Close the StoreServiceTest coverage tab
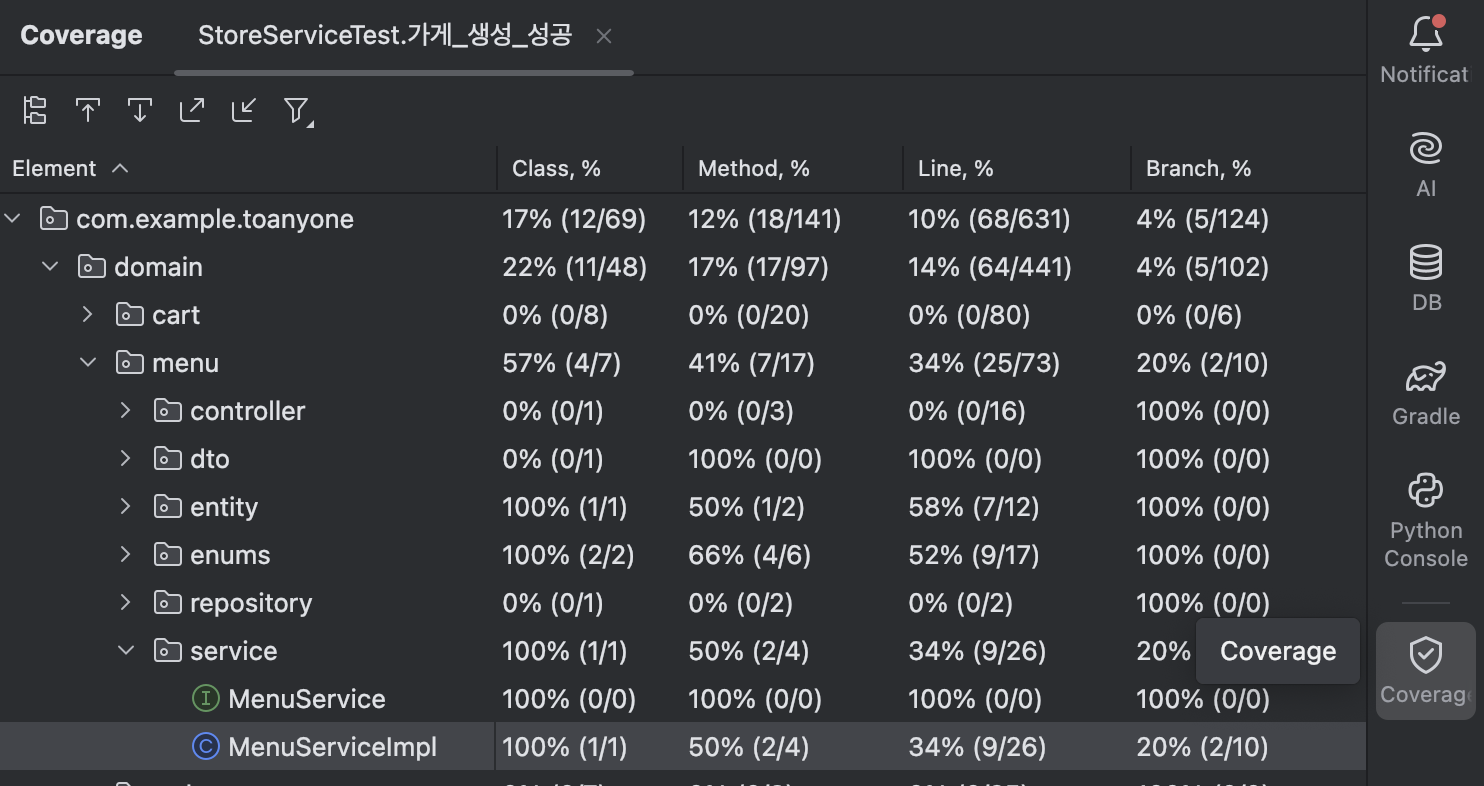 click(603, 36)
